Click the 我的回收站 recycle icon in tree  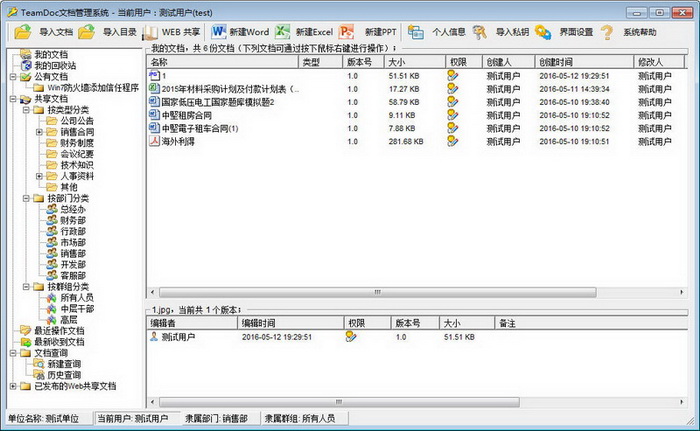coord(26,65)
